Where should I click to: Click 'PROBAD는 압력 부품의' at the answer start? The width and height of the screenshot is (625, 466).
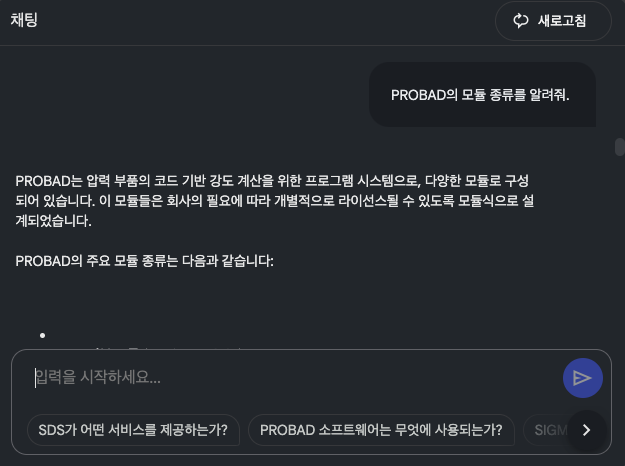point(82,180)
